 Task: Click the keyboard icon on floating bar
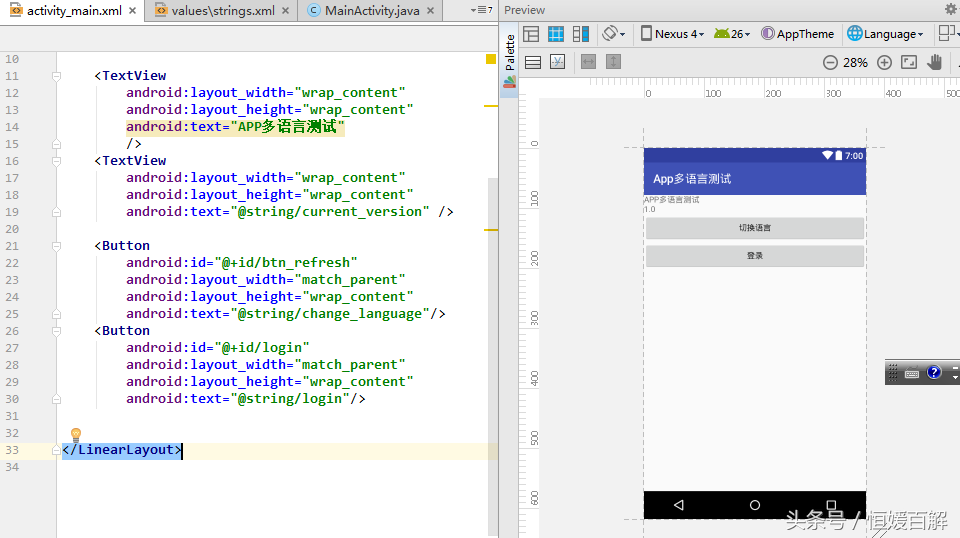point(912,373)
